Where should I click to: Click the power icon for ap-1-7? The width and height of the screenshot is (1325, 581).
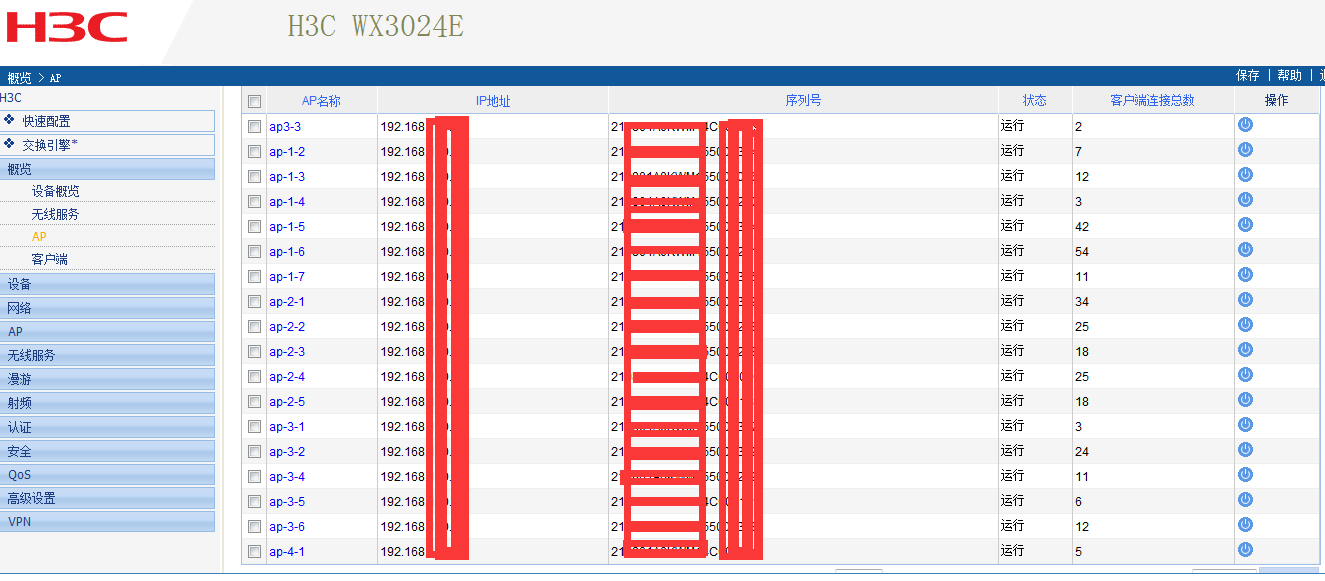pos(1245,275)
